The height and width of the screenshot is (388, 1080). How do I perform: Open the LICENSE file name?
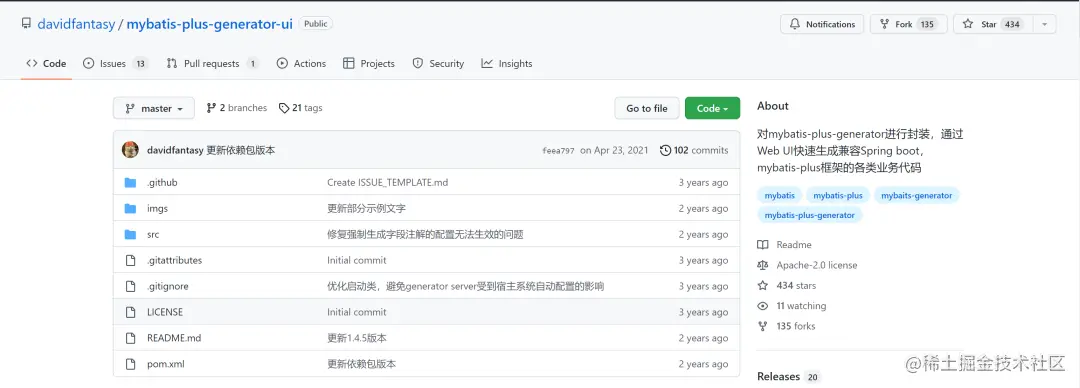click(x=165, y=312)
